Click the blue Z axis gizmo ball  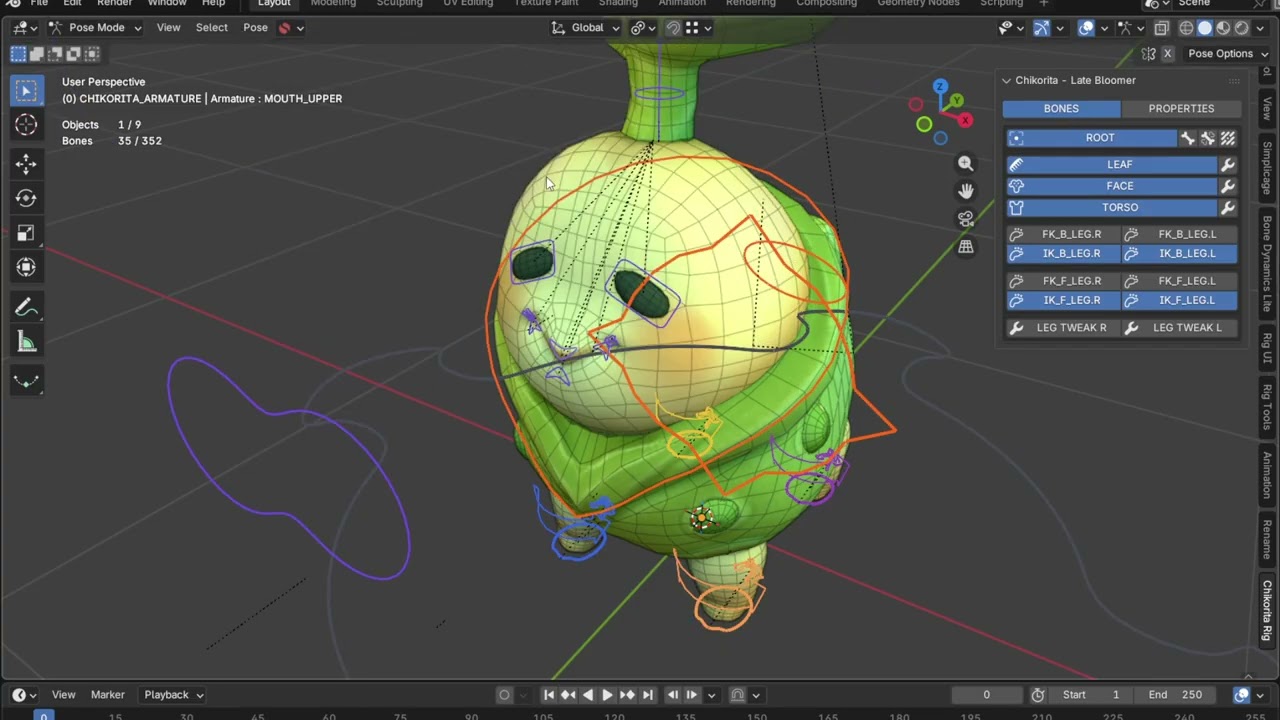pos(940,87)
